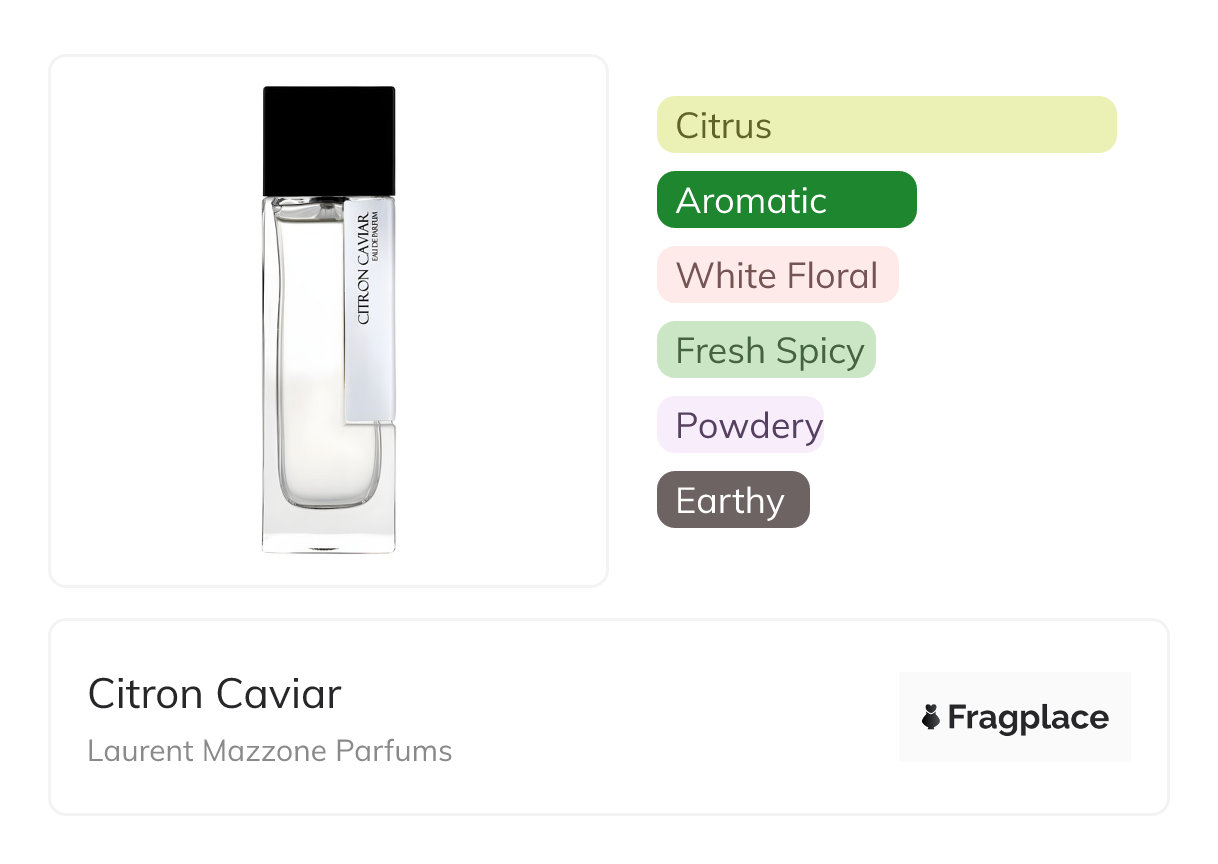
Task: Click the "Earthy" text label
Action: pyautogui.click(x=730, y=501)
